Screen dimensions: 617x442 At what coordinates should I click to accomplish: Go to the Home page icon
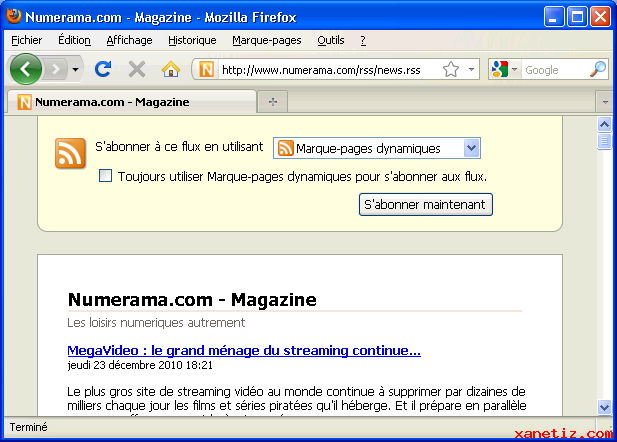tap(171, 70)
